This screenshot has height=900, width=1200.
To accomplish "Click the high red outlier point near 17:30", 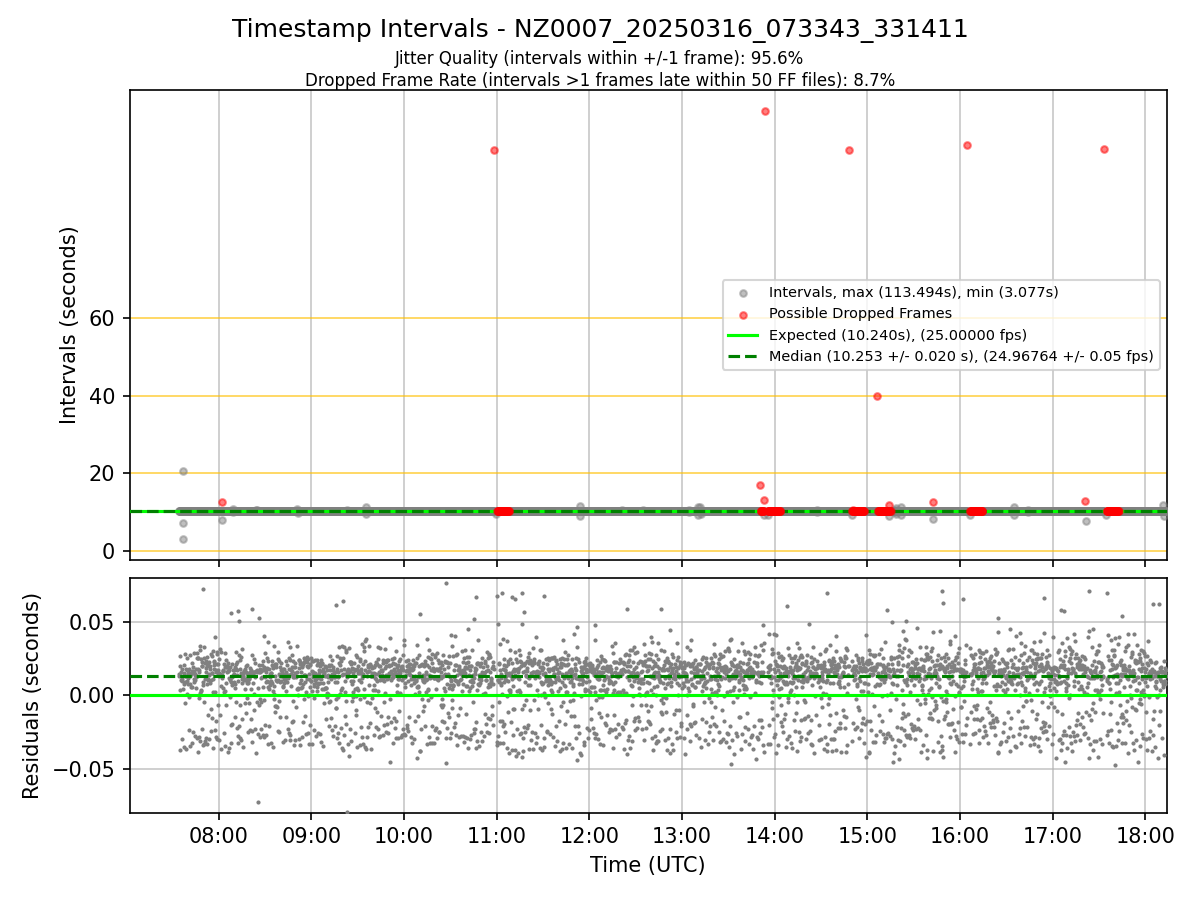I will pyautogui.click(x=1104, y=149).
